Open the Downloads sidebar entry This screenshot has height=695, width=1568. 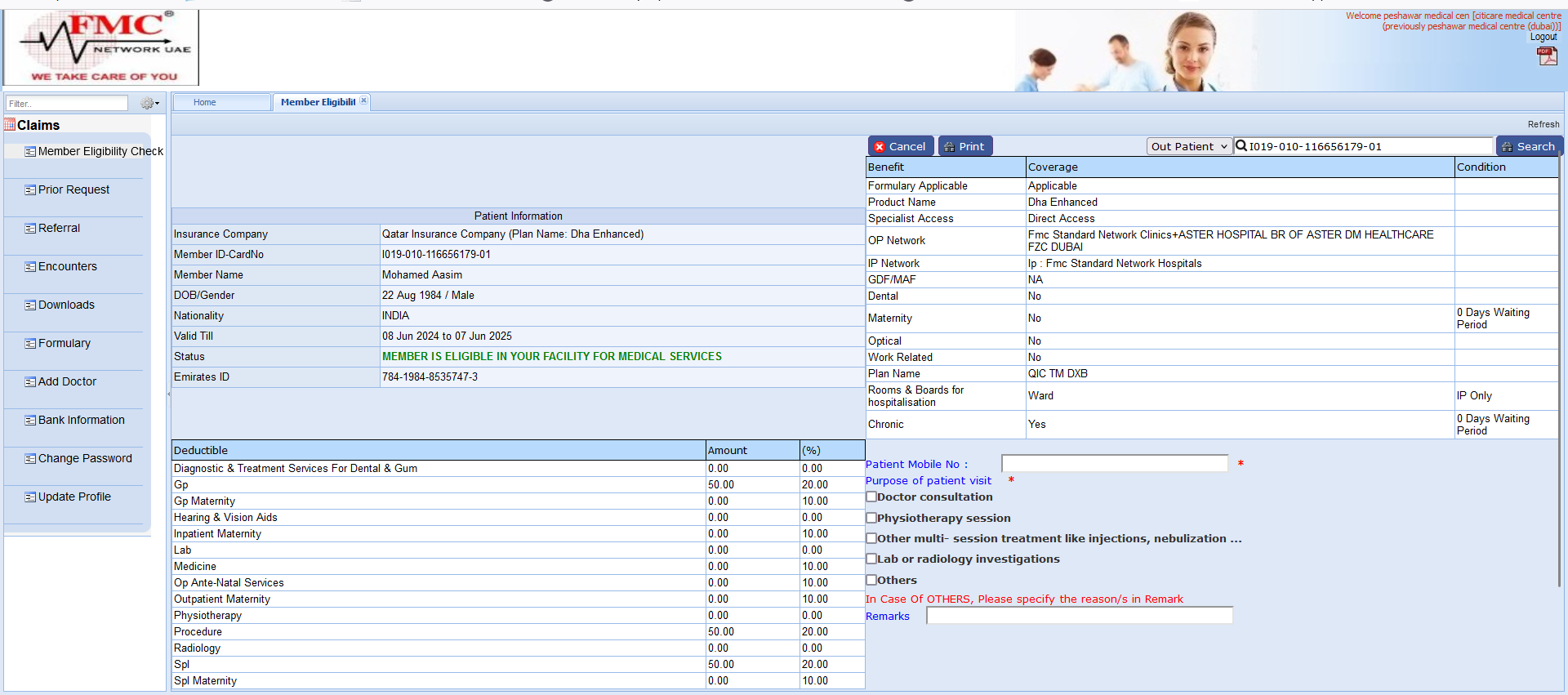(66, 305)
